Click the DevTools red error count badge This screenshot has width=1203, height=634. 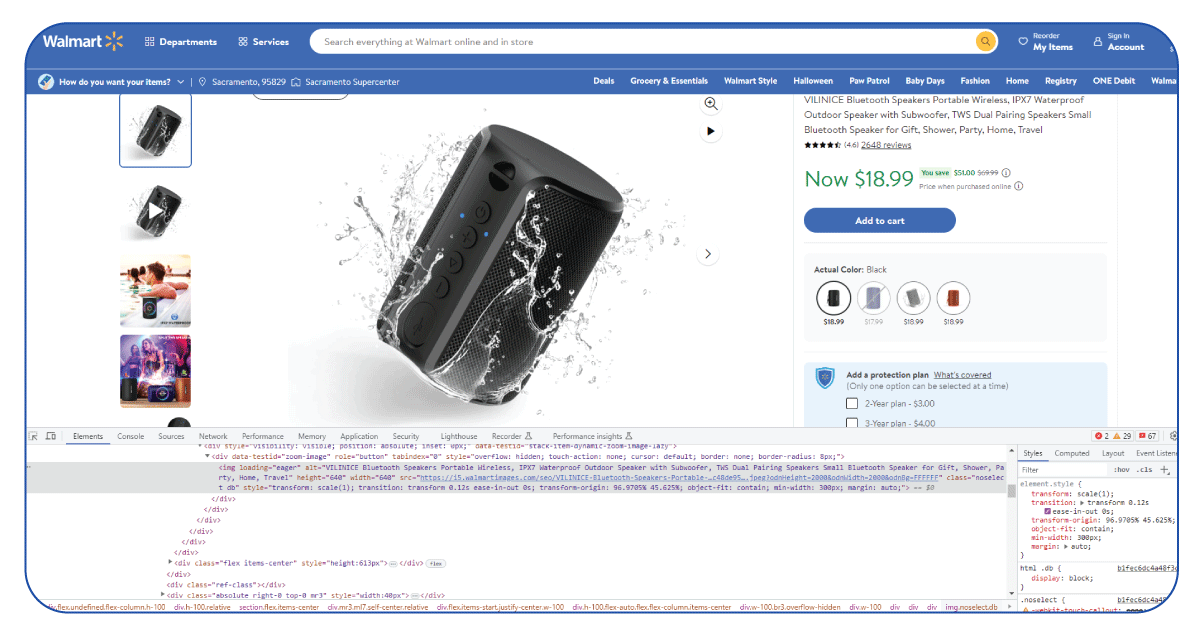(1101, 437)
